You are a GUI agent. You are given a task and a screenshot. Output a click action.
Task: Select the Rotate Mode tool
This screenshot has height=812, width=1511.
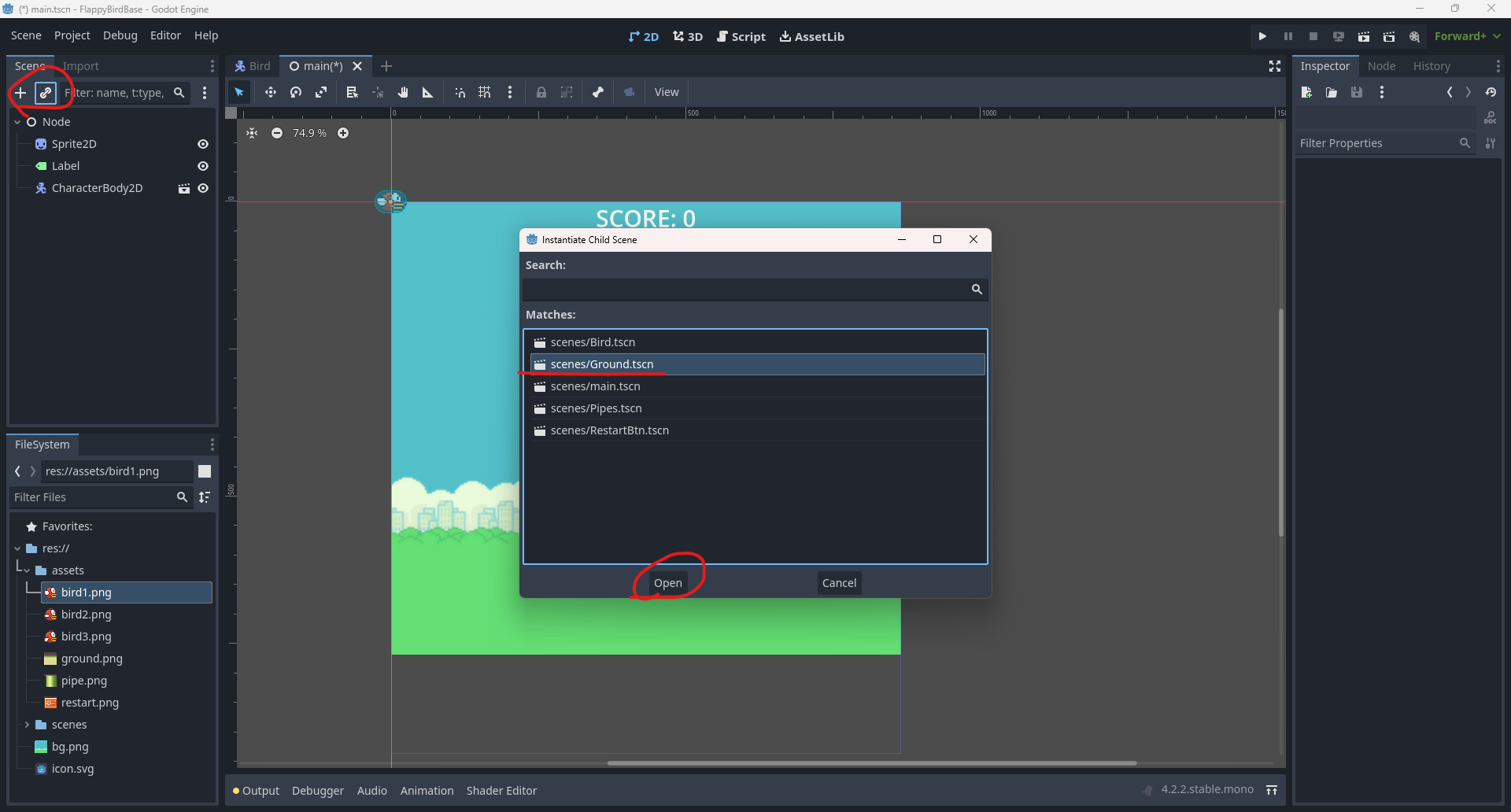(296, 92)
